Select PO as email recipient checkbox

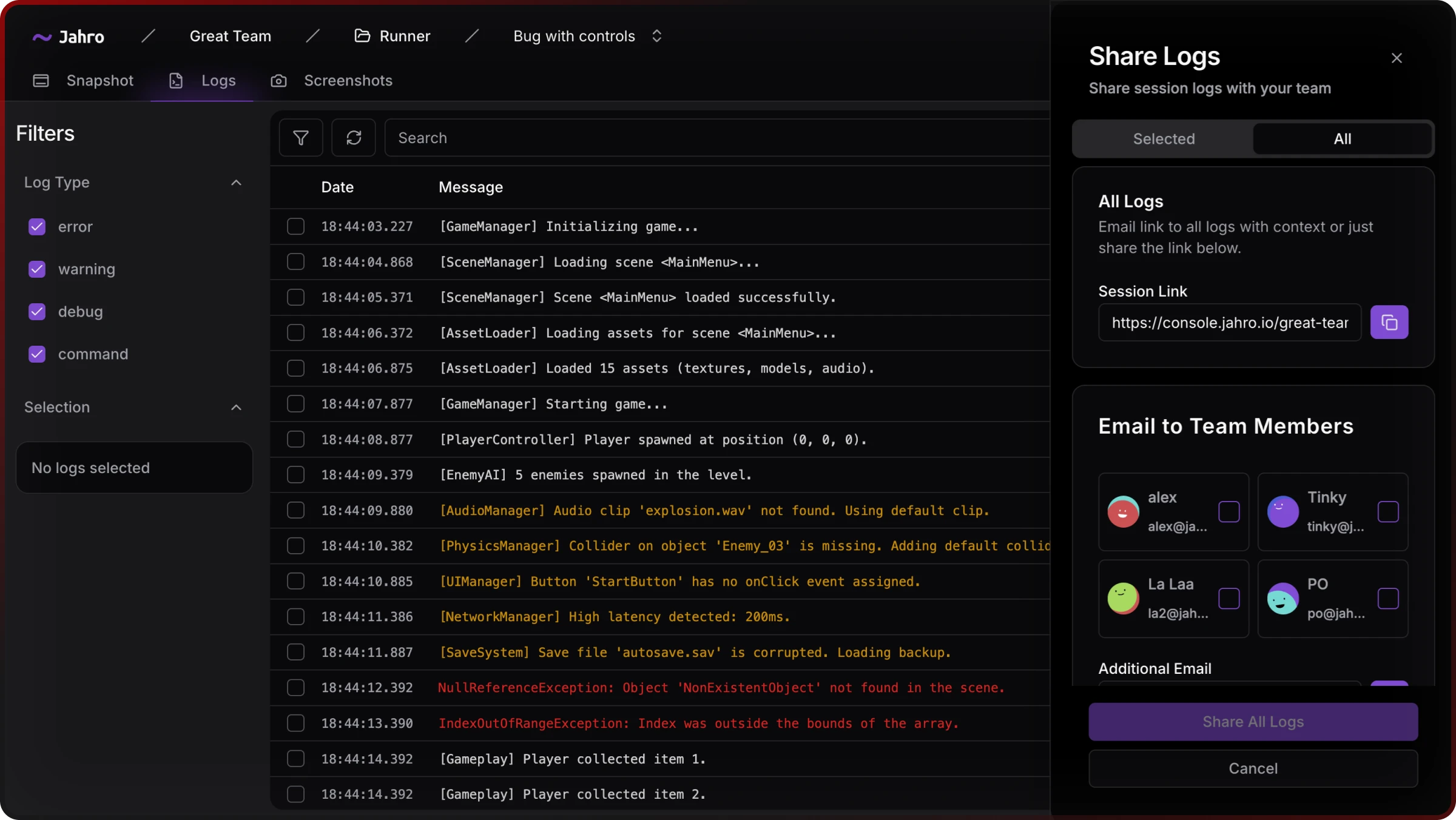pos(1388,599)
